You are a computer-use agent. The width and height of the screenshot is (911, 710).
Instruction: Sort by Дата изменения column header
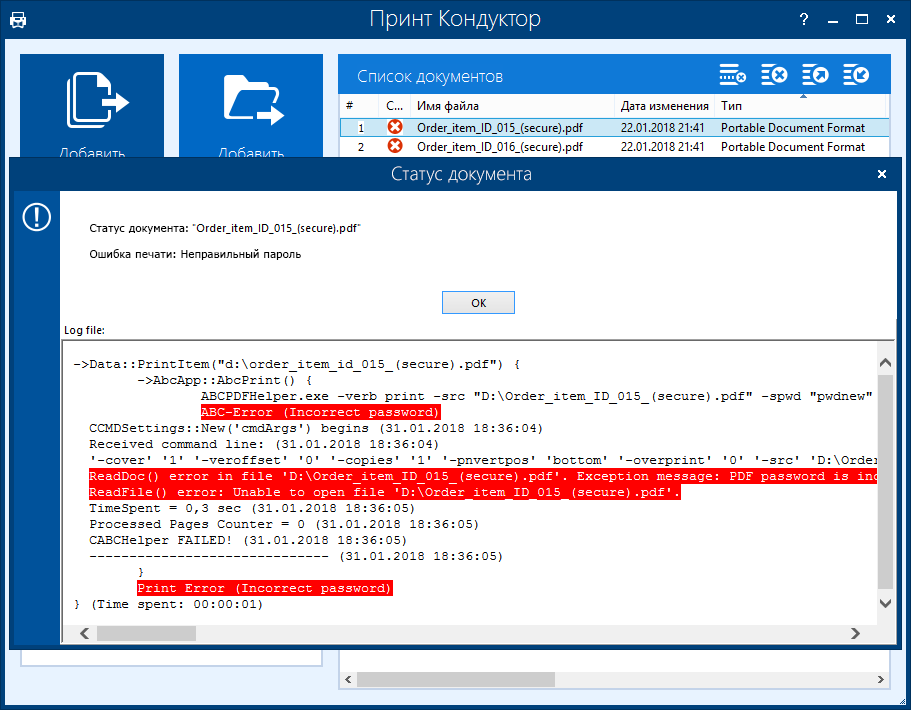(664, 106)
